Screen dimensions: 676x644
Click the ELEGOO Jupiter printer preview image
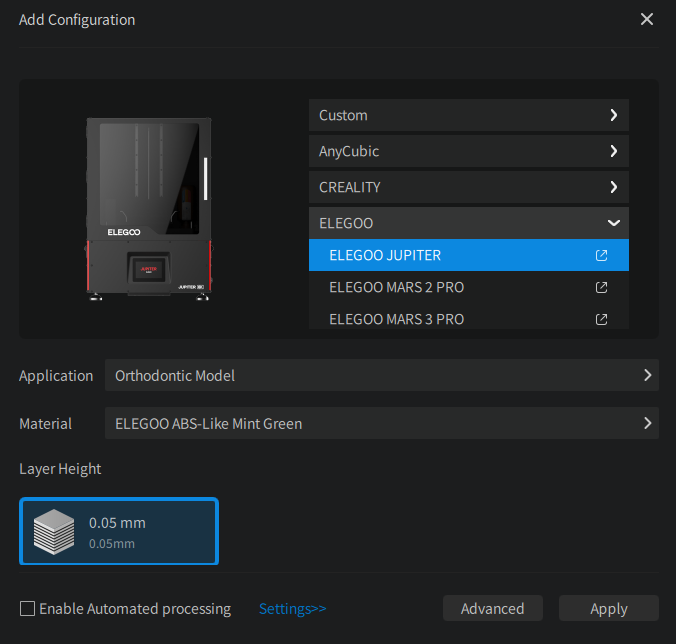click(x=148, y=208)
